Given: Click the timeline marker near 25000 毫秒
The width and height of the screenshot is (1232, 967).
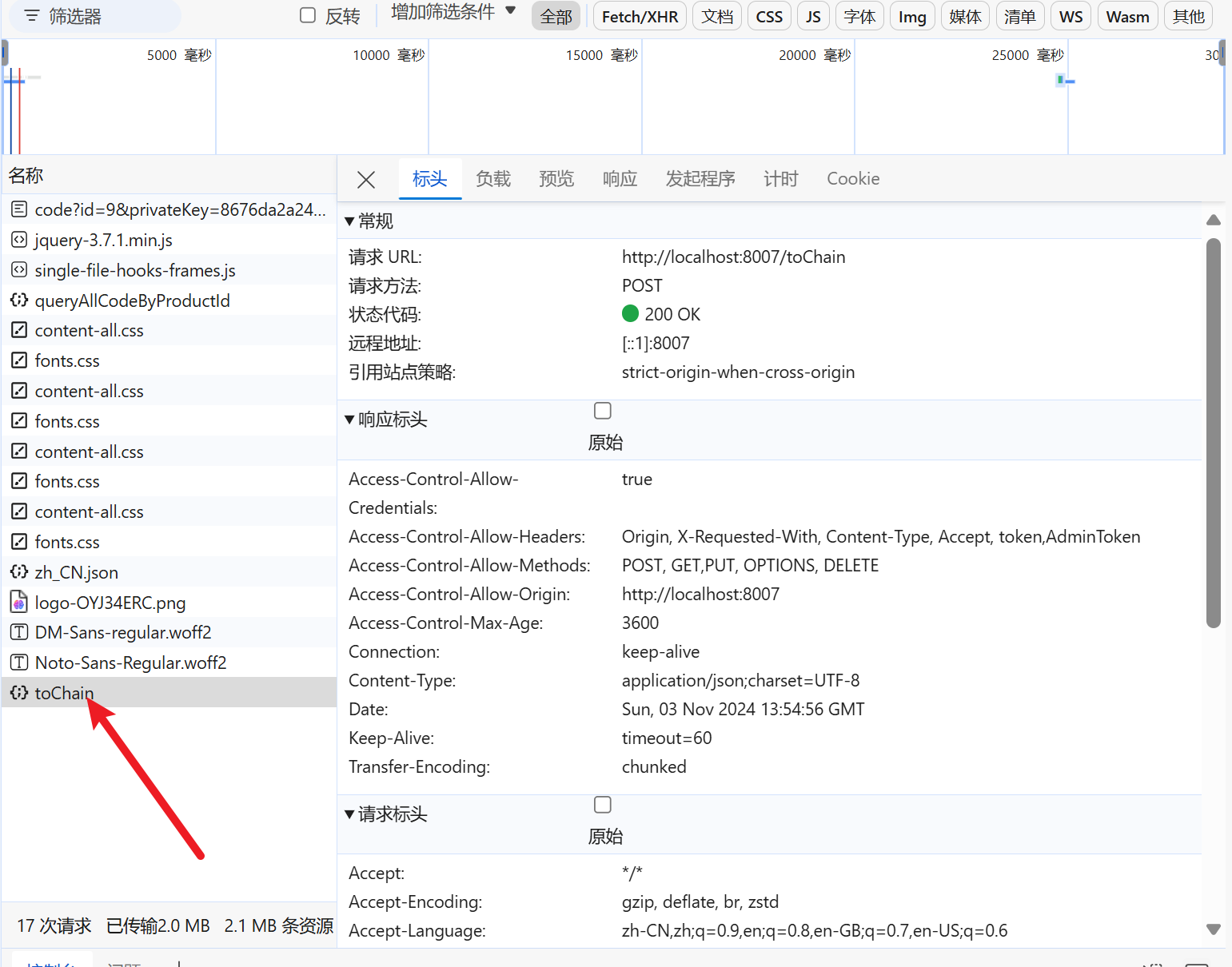Looking at the screenshot, I should (x=1066, y=81).
